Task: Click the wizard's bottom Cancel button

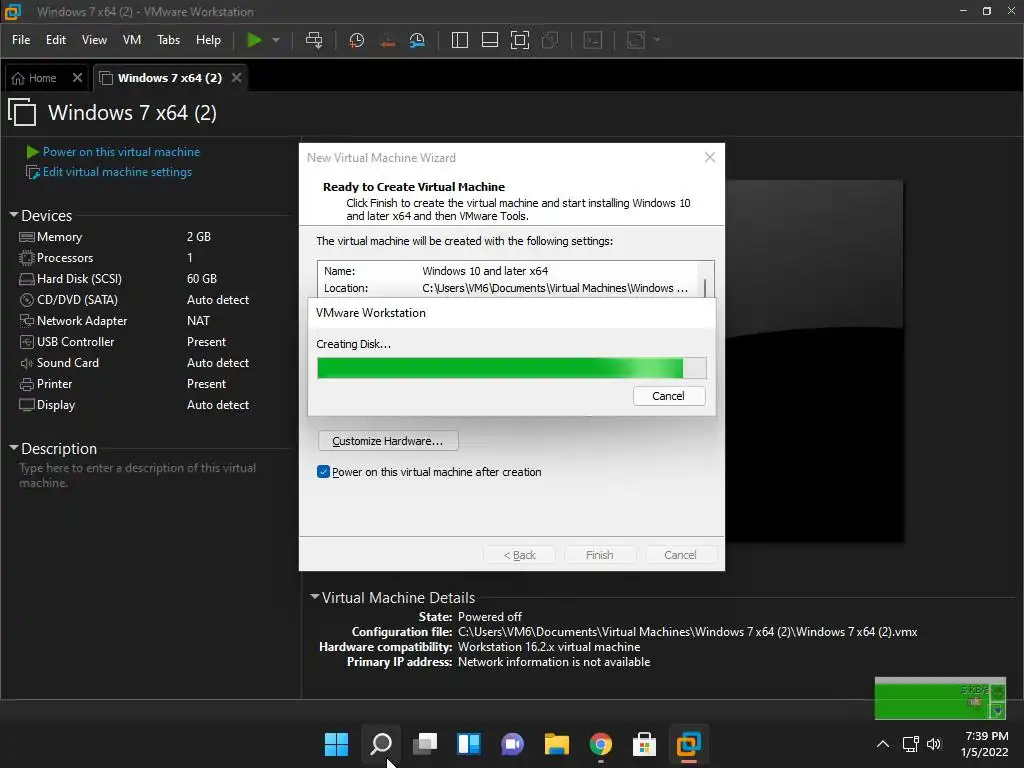Action: click(680, 554)
